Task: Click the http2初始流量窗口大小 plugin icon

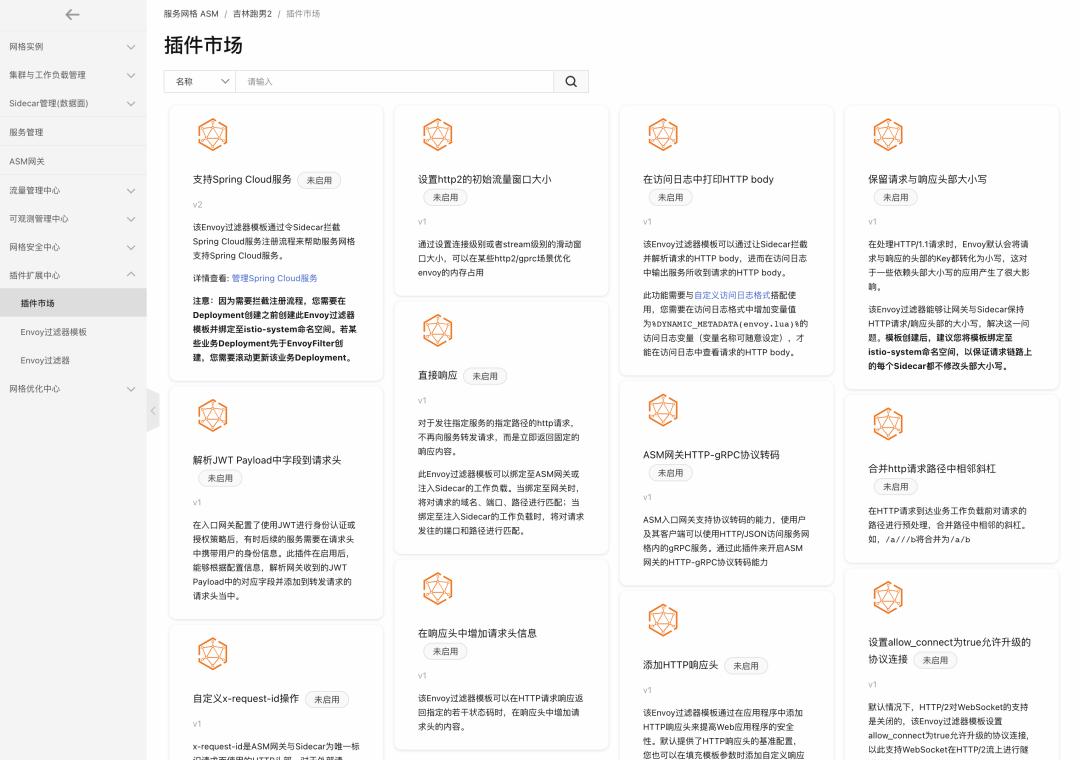Action: coord(437,133)
